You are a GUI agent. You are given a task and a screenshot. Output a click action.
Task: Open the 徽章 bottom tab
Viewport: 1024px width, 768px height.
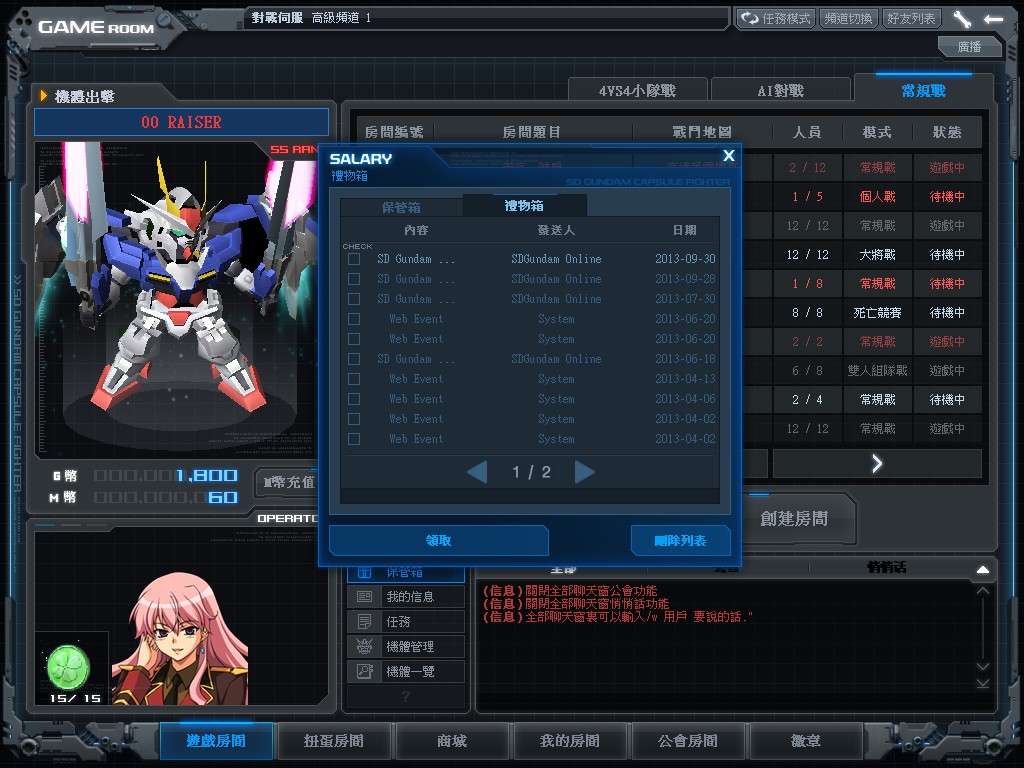pyautogui.click(x=806, y=741)
